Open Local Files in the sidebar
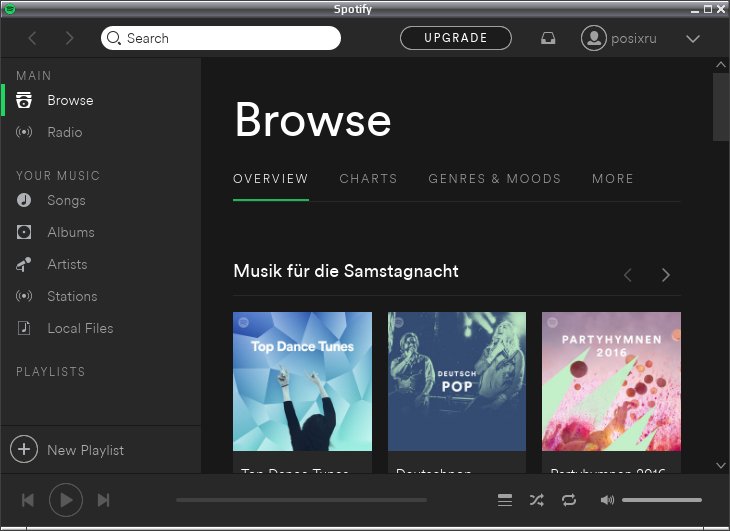Screen dimensions: 730x531 tap(80, 328)
